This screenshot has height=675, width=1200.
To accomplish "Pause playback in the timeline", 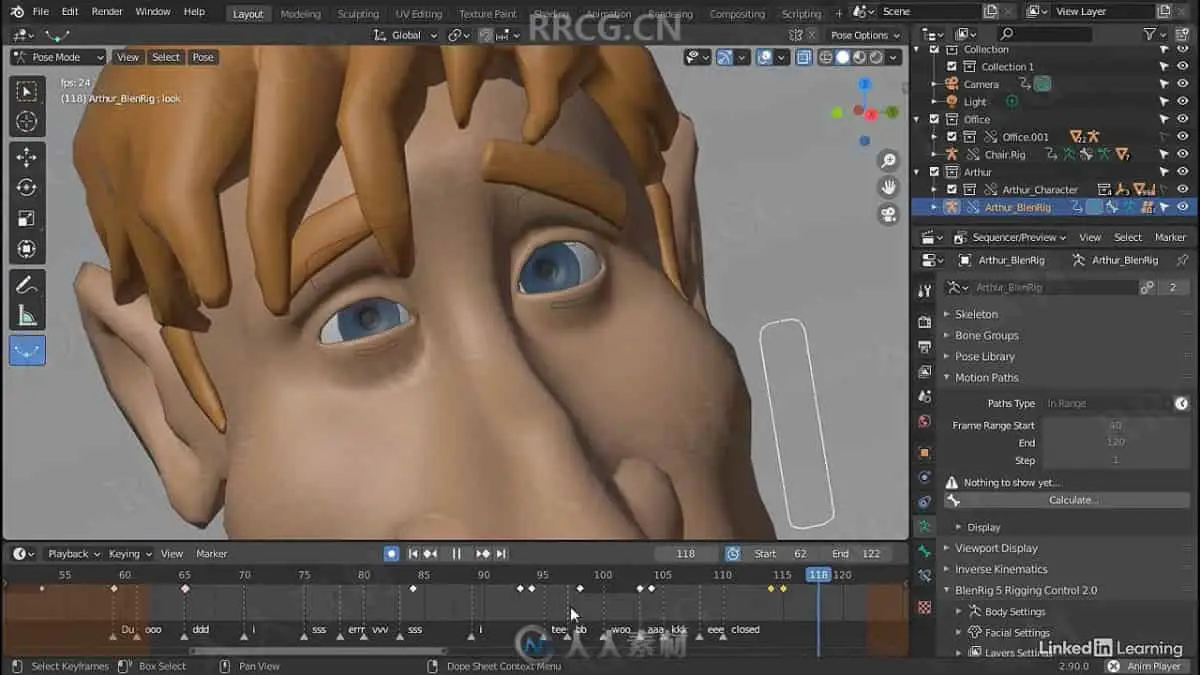I will pyautogui.click(x=456, y=554).
